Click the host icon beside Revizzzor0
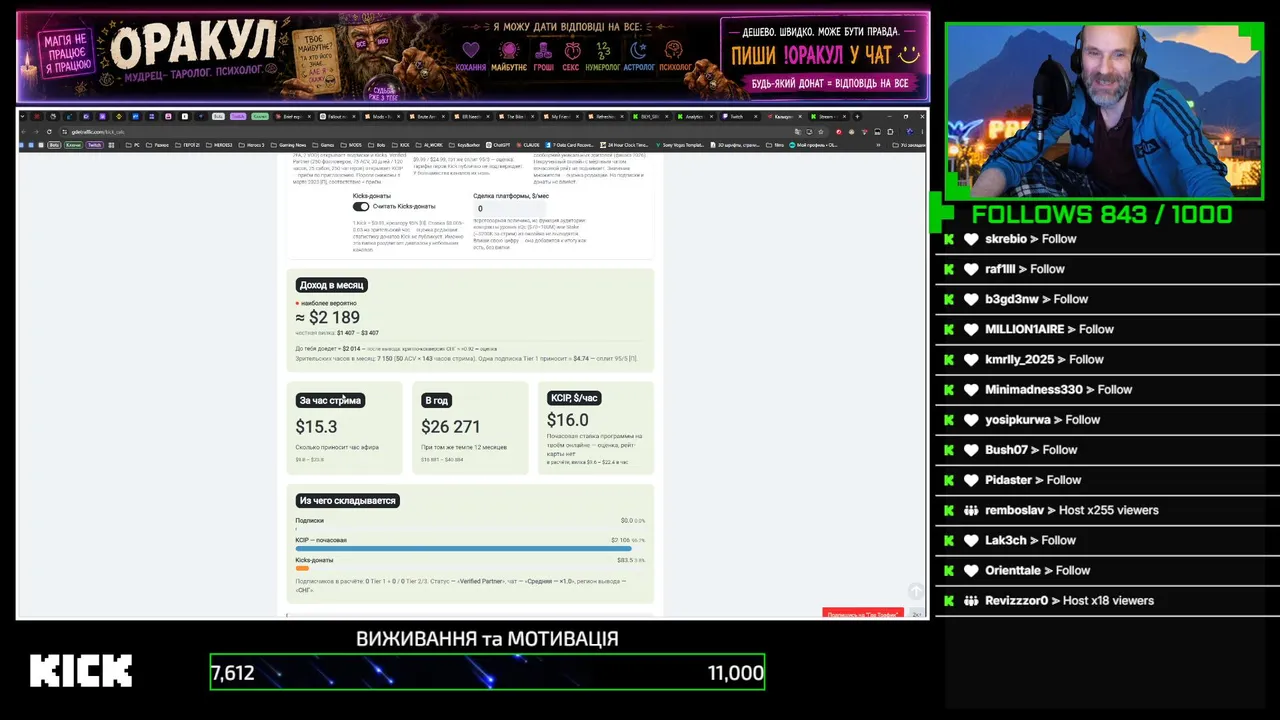Image resolution: width=1280 pixels, height=720 pixels. tap(971, 601)
